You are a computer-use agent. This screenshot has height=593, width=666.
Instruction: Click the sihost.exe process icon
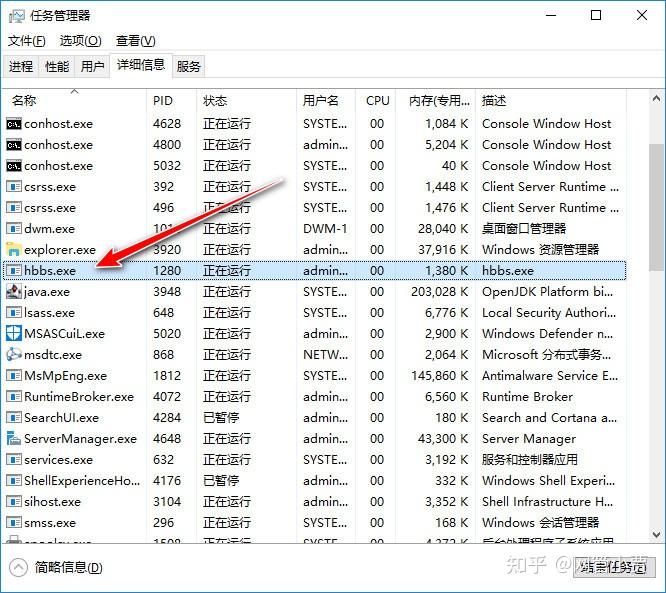[14, 502]
